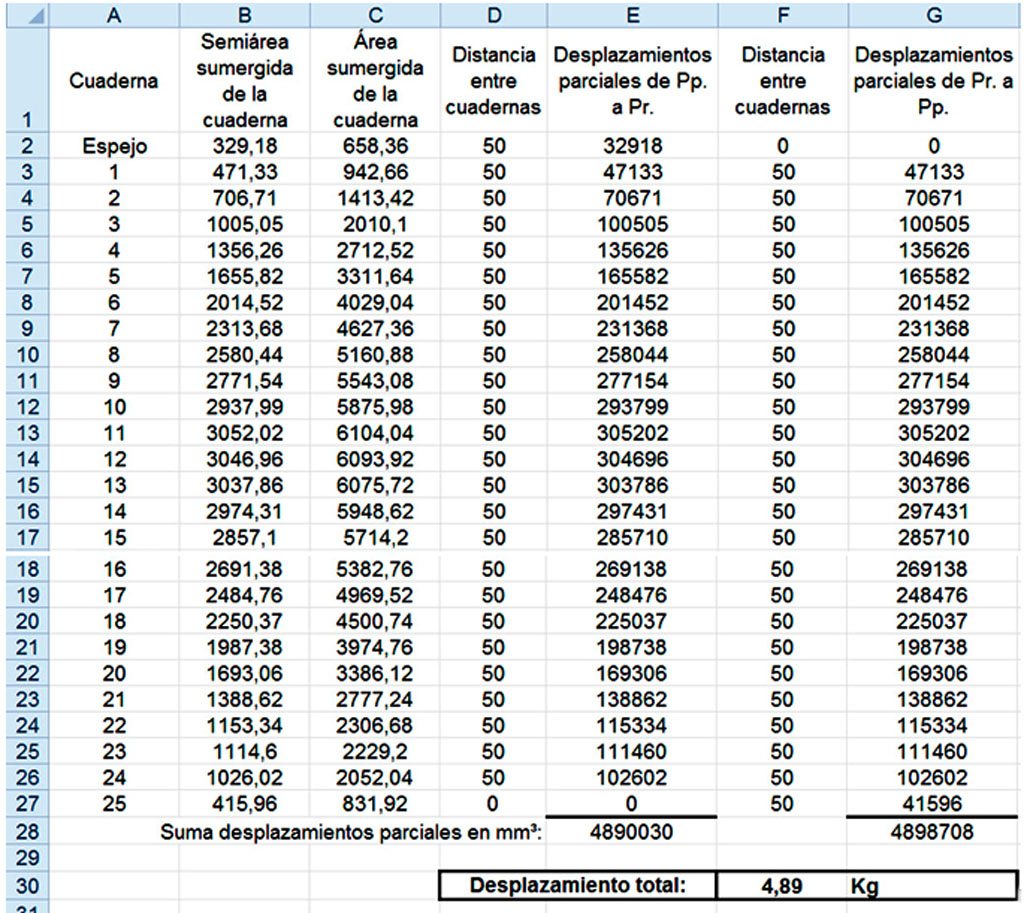Click the 1413,42 cell
Viewport: 1024px width, 913px height.
[x=375, y=198]
